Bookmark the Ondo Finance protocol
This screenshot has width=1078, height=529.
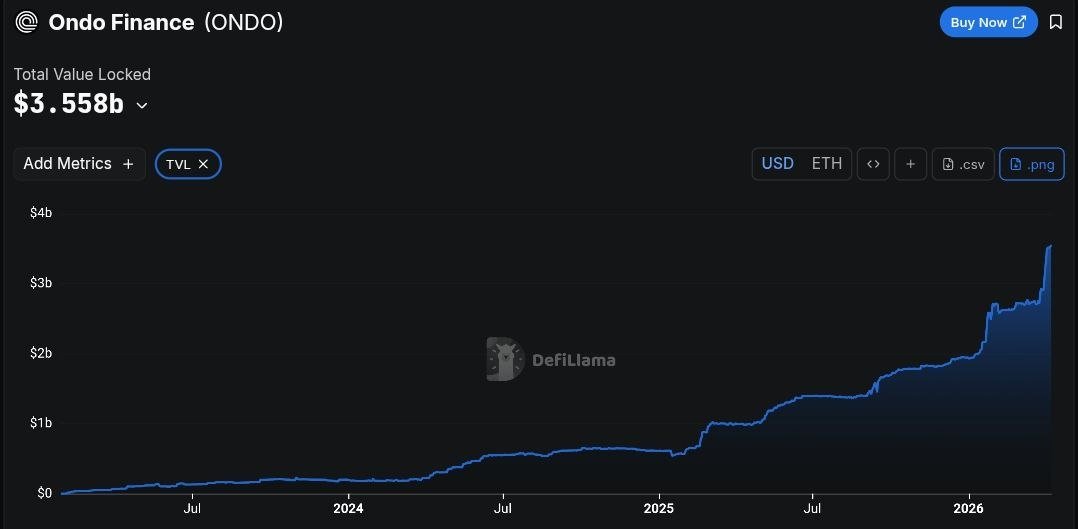point(1056,22)
